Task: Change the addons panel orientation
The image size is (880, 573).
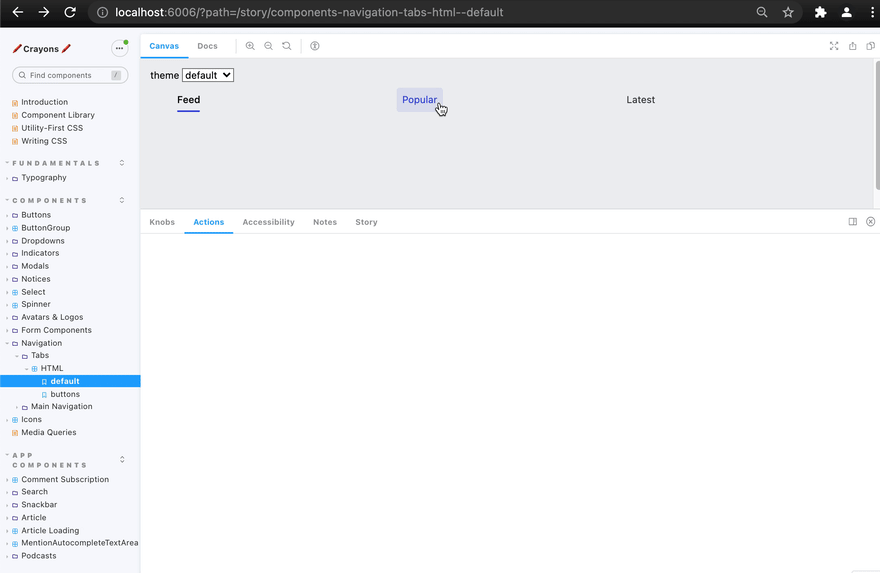Action: coord(852,222)
